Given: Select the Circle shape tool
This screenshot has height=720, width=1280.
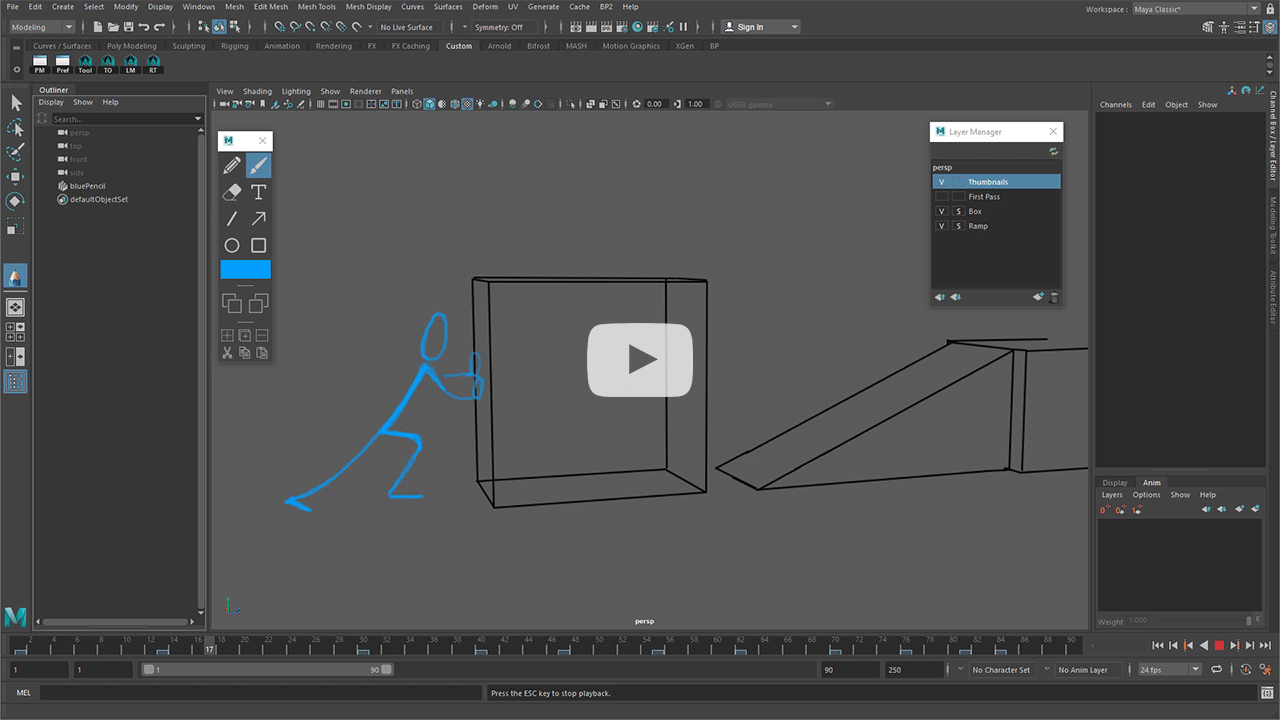Looking at the screenshot, I should (x=232, y=245).
